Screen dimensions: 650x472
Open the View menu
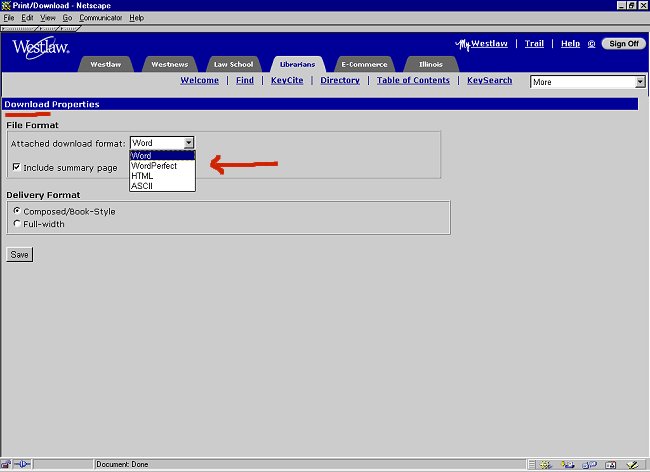48,18
